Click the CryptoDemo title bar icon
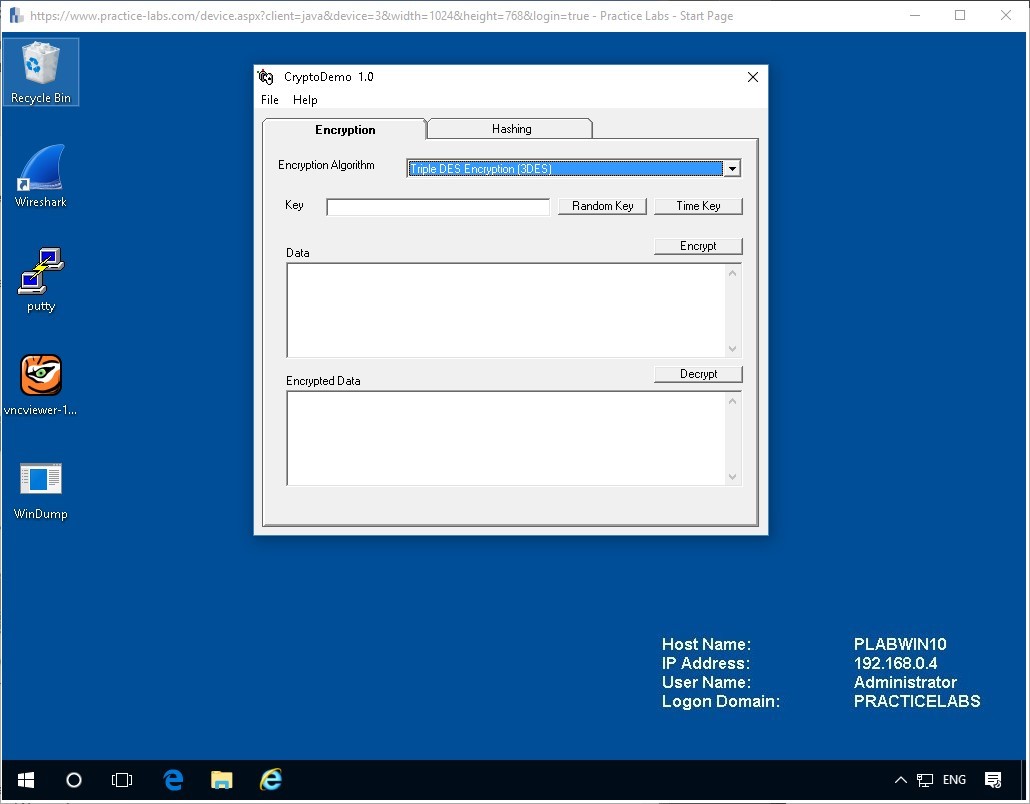 click(x=266, y=76)
